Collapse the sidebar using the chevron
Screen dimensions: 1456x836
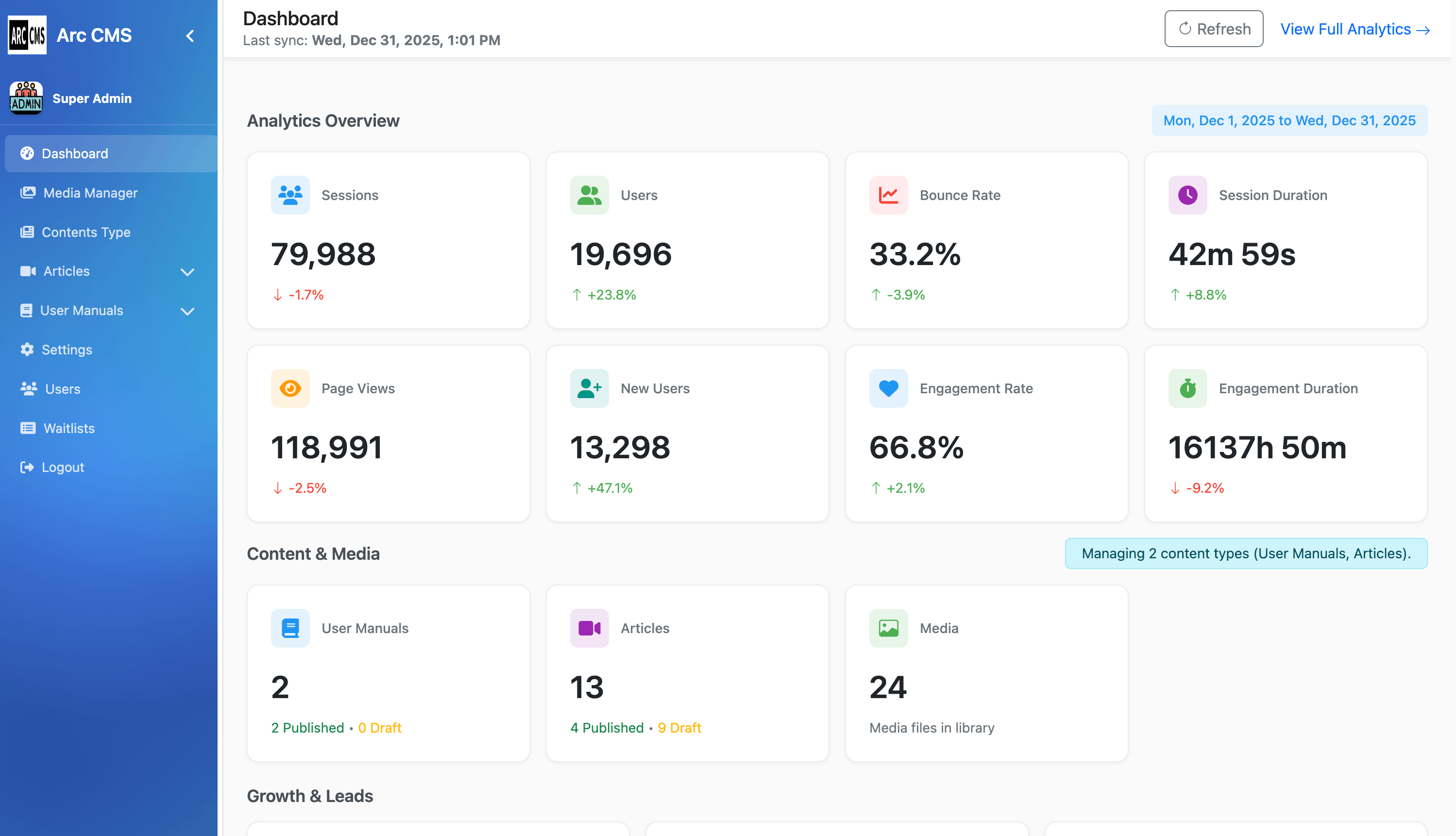click(x=189, y=35)
